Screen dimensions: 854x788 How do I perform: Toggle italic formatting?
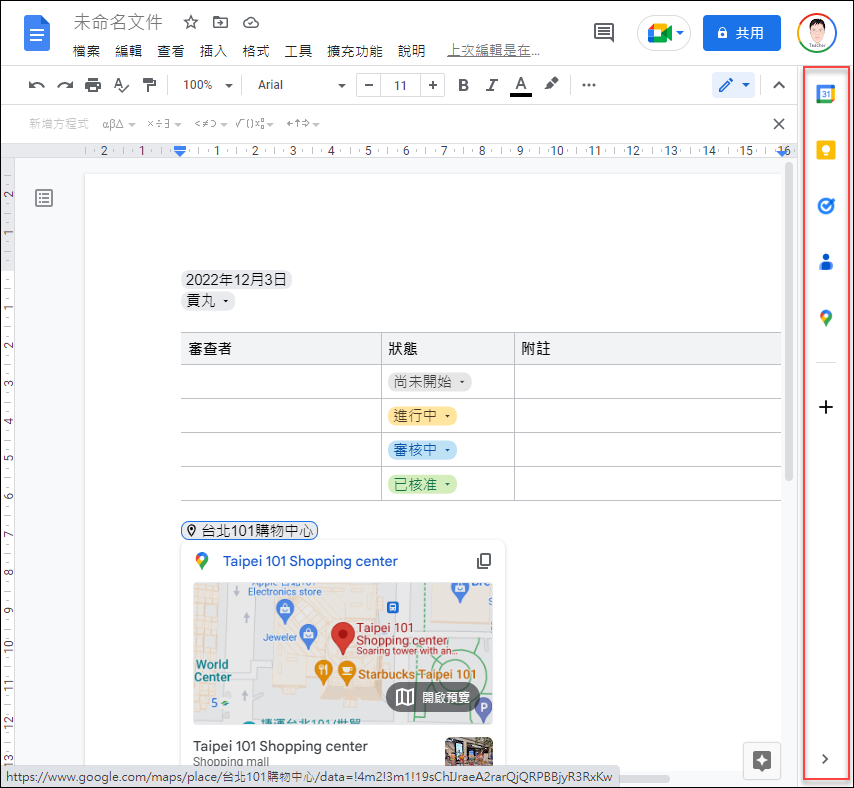[x=491, y=85]
